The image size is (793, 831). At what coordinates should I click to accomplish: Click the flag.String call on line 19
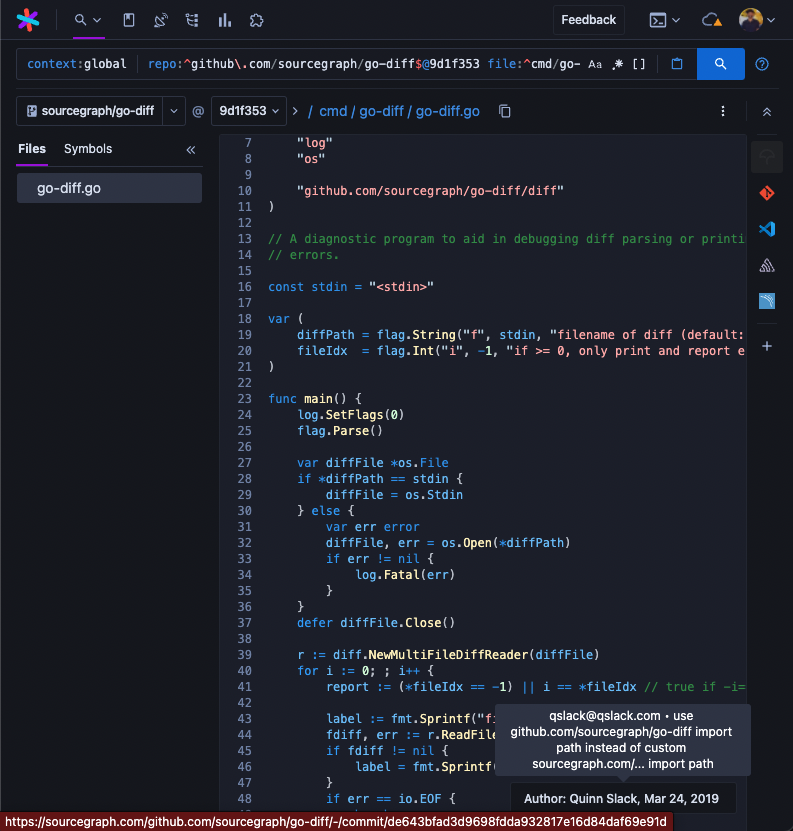[x=416, y=335]
